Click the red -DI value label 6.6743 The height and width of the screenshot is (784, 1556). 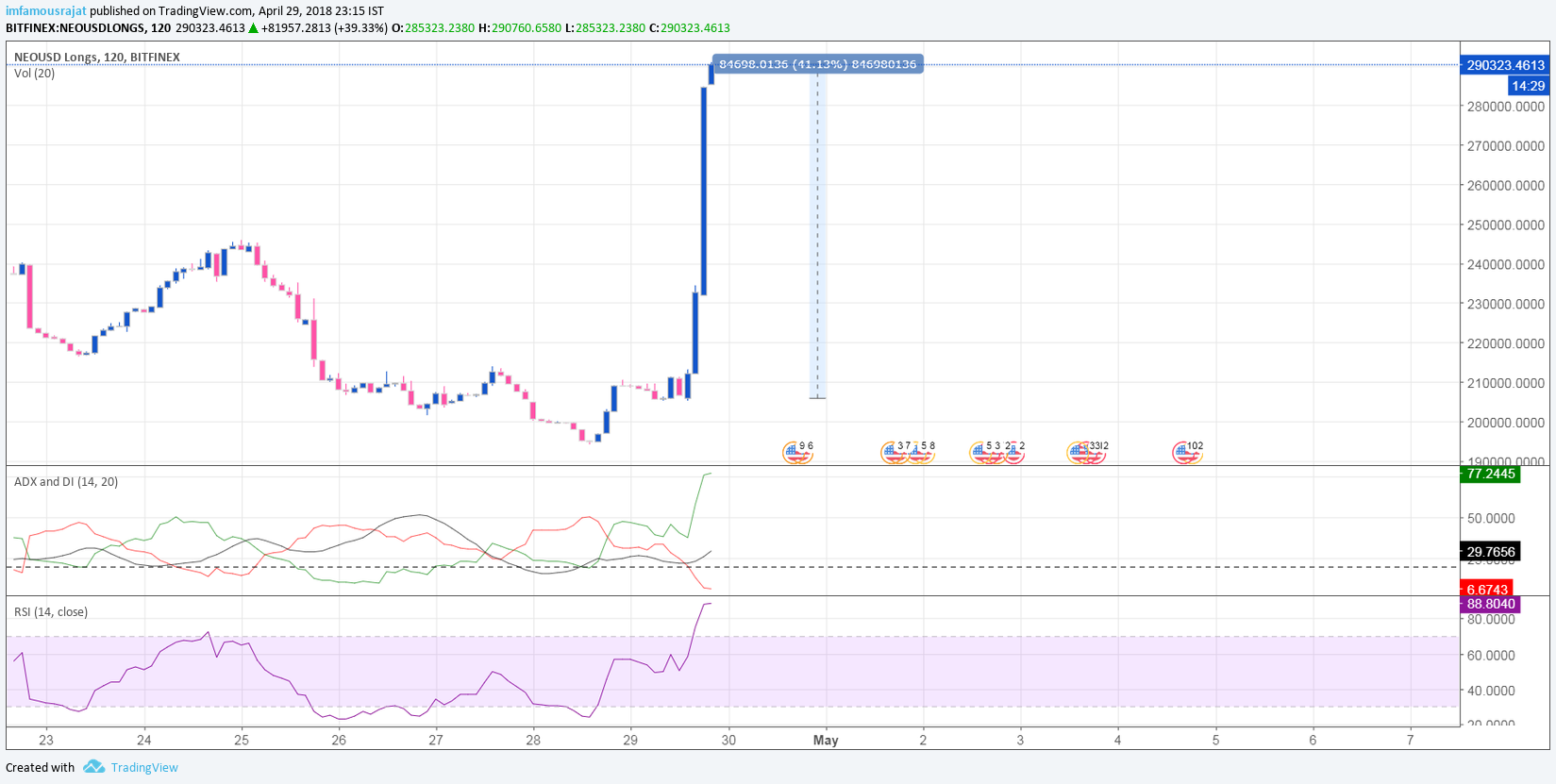[1487, 590]
